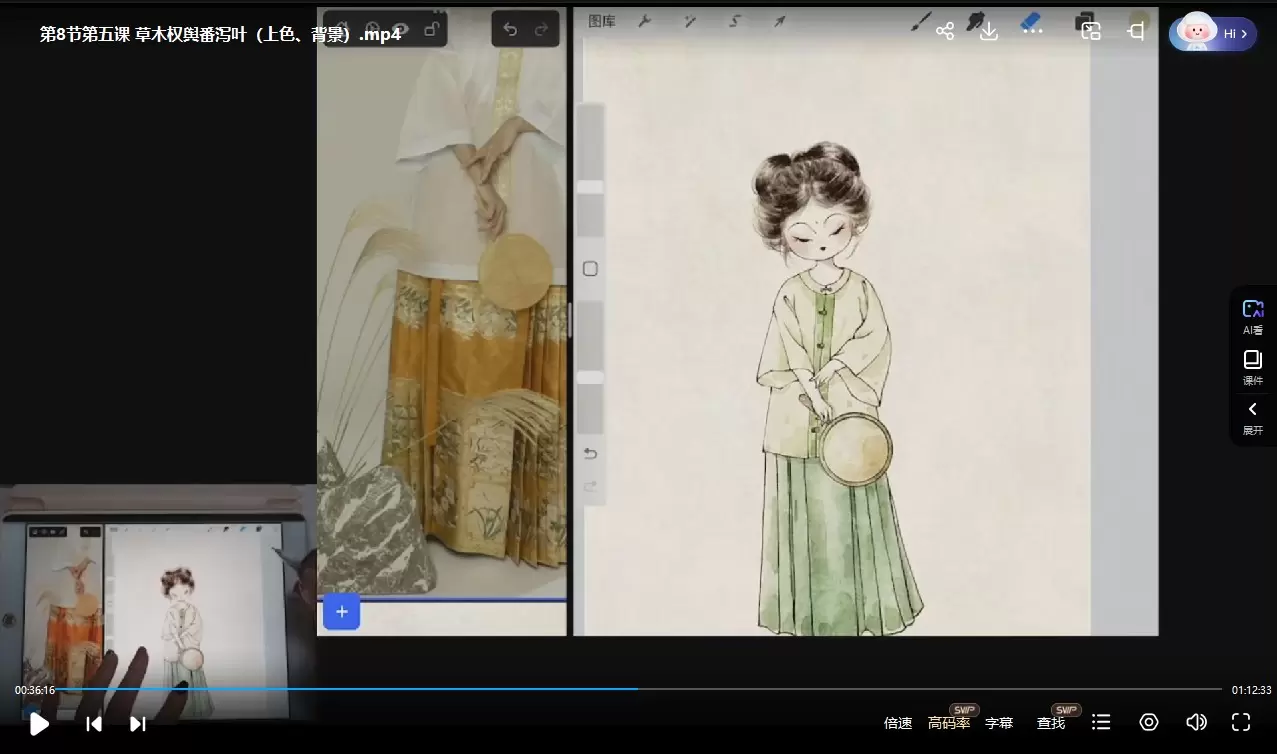
Task: Select the S-shaped Selection tool
Action: point(735,21)
